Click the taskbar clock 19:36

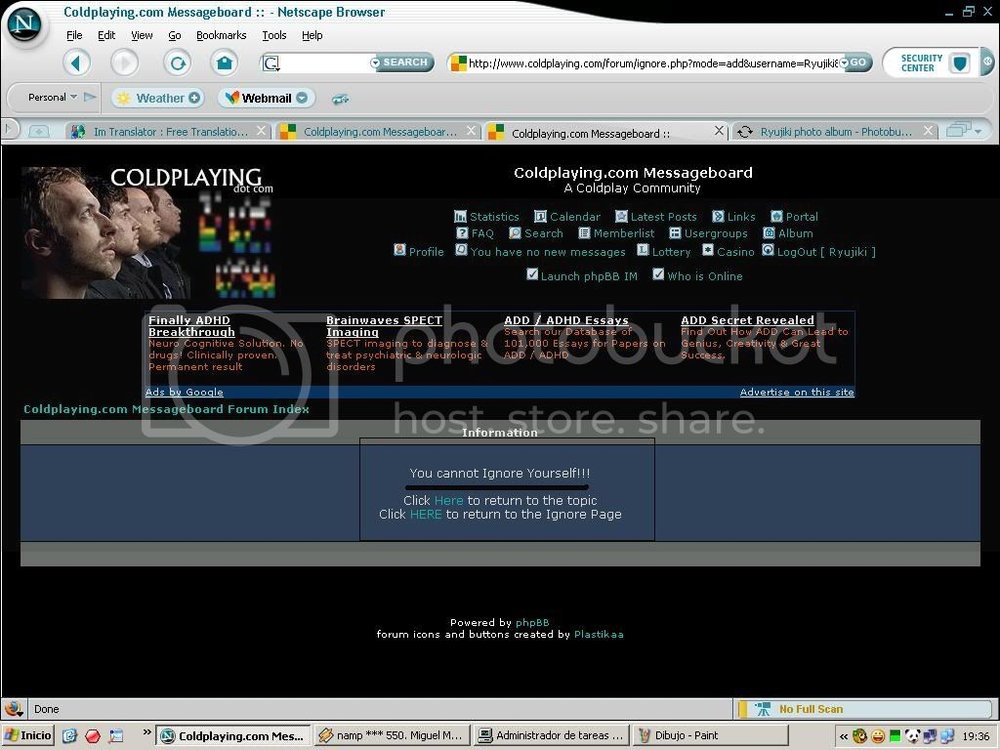(975, 737)
